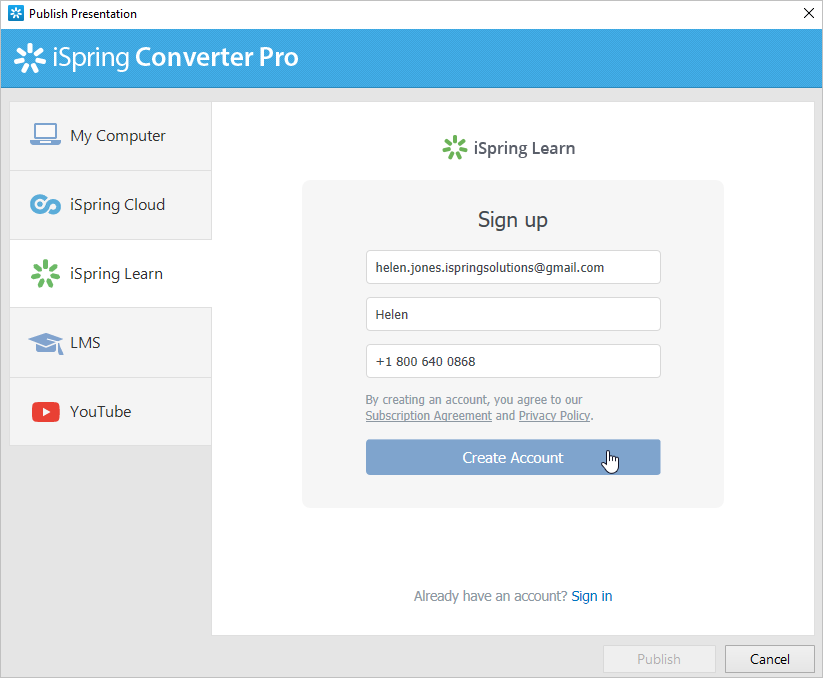The image size is (823, 678).
Task: Switch to the iSpring Cloud tab
Action: pyautogui.click(x=111, y=205)
